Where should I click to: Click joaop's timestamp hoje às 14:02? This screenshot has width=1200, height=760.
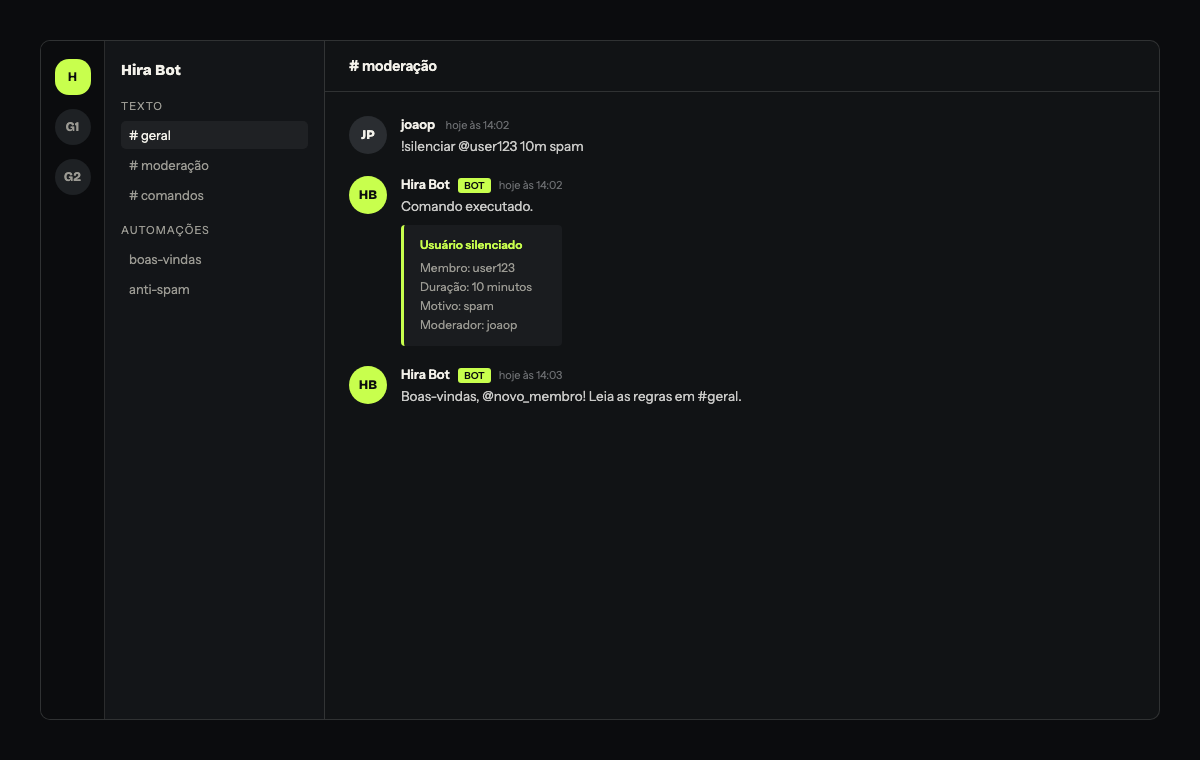[477, 126]
